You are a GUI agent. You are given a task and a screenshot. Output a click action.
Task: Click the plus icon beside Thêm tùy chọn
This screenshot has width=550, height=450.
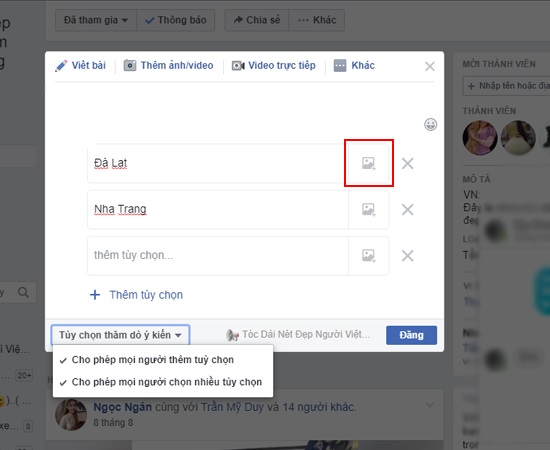95,295
